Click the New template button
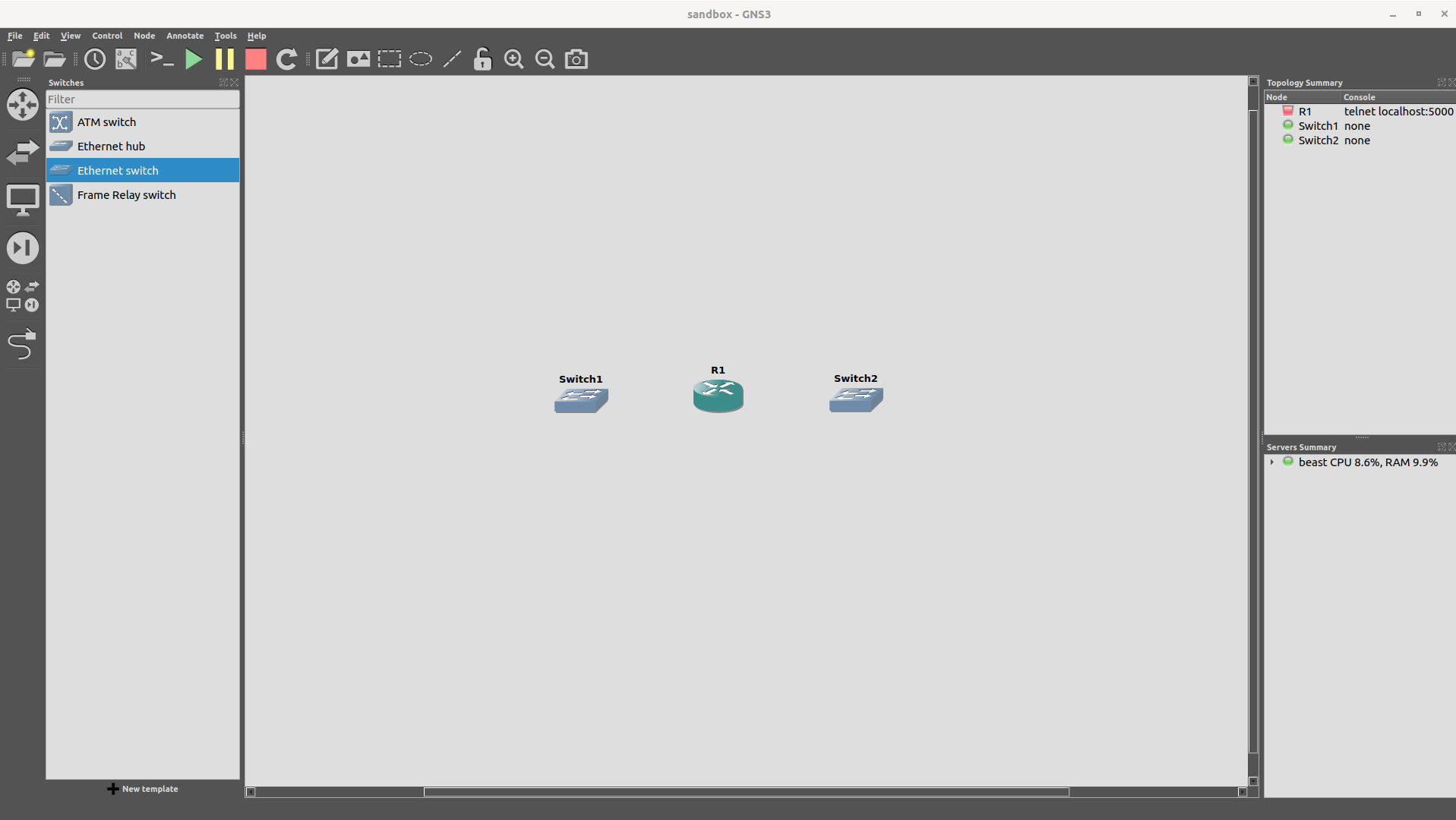 tap(143, 789)
